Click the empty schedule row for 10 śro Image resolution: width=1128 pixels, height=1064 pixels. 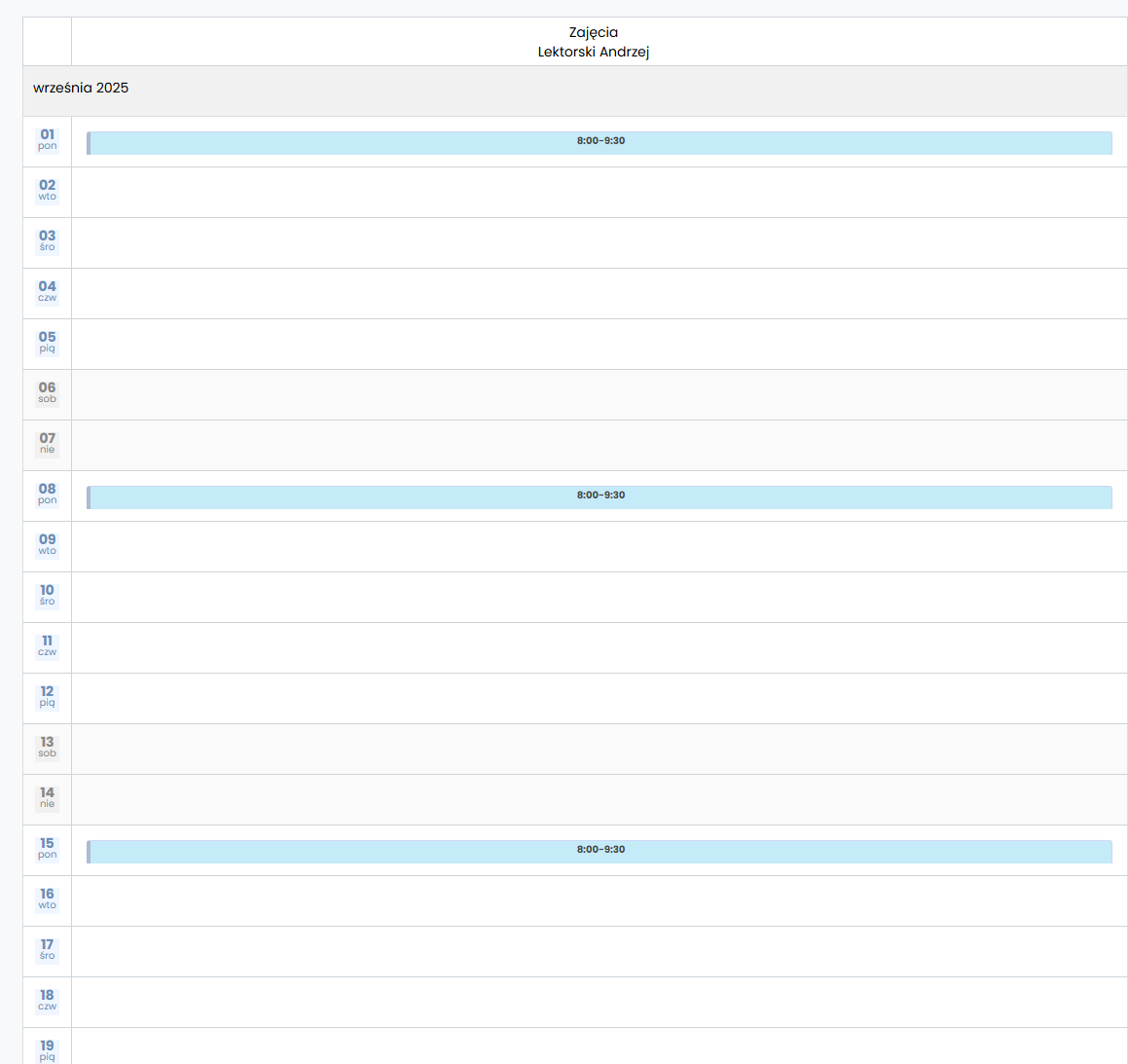[600, 598]
